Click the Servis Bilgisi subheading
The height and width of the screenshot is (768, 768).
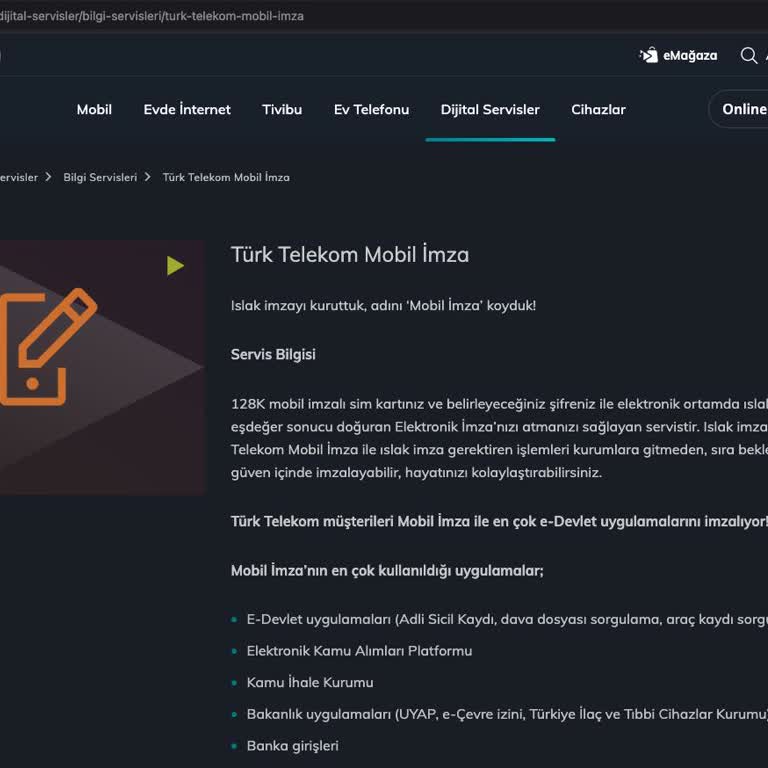point(273,355)
